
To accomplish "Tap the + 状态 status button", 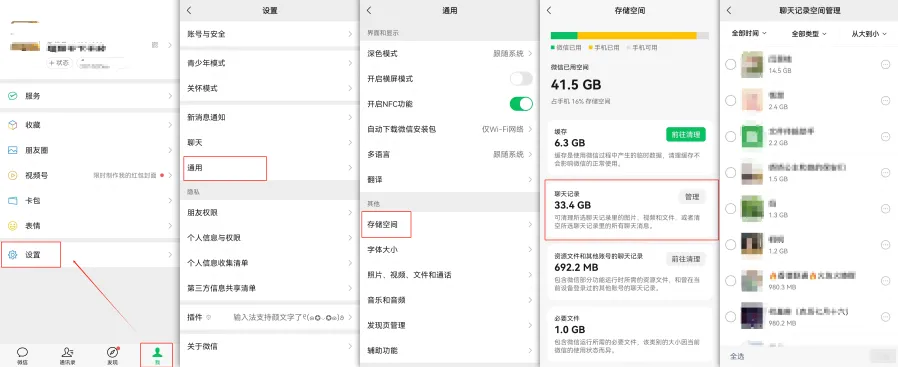I will click(x=59, y=63).
